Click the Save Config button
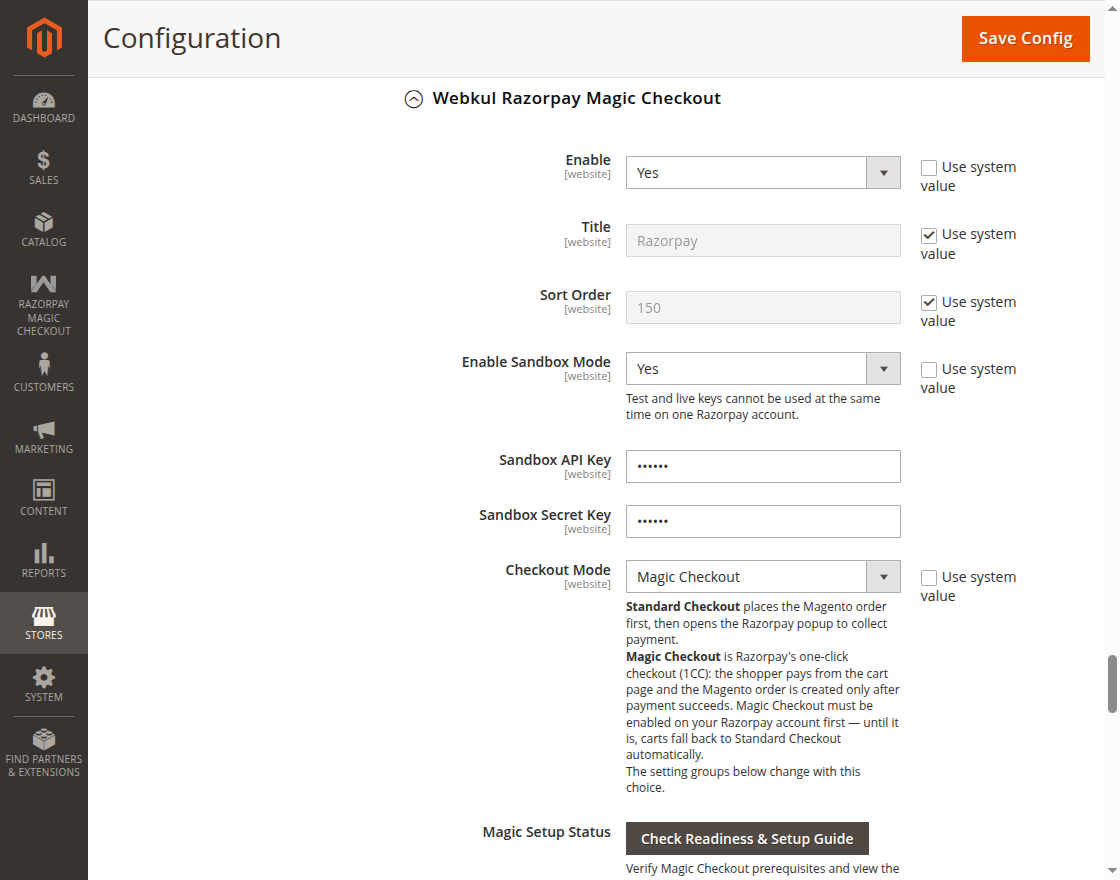Image resolution: width=1120 pixels, height=880 pixels. (1025, 39)
